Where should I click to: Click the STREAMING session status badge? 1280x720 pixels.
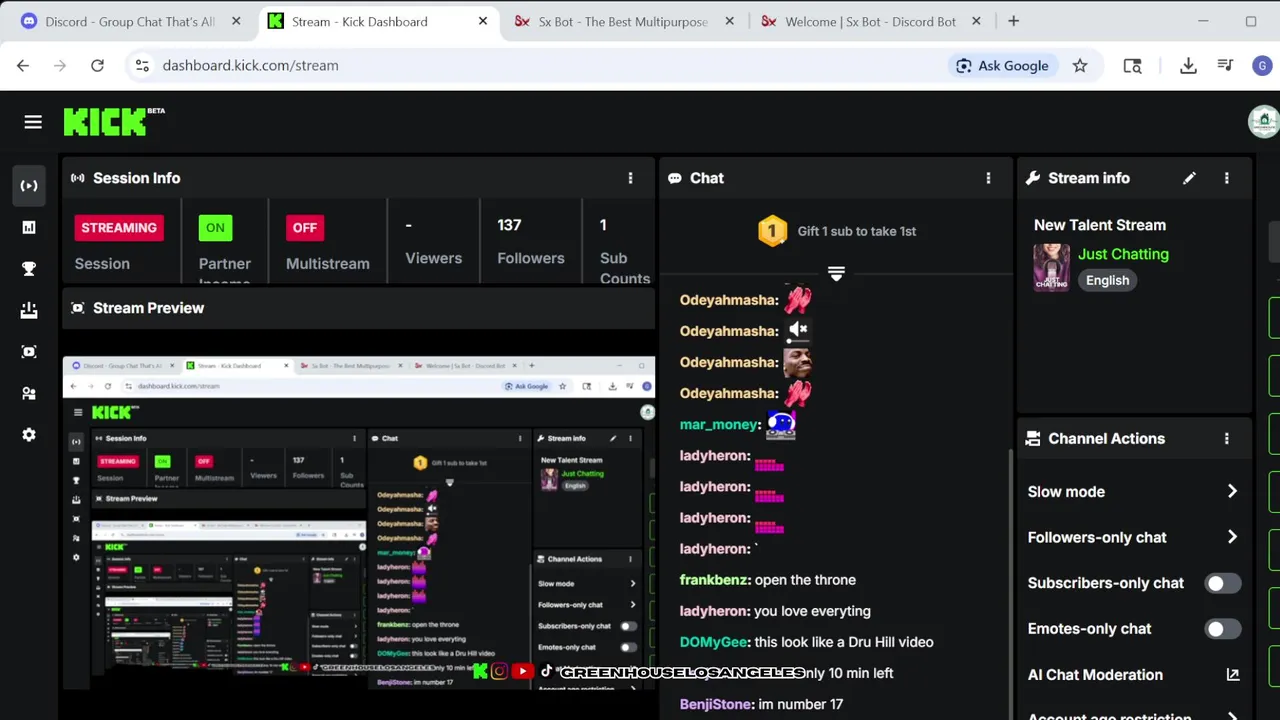(119, 228)
